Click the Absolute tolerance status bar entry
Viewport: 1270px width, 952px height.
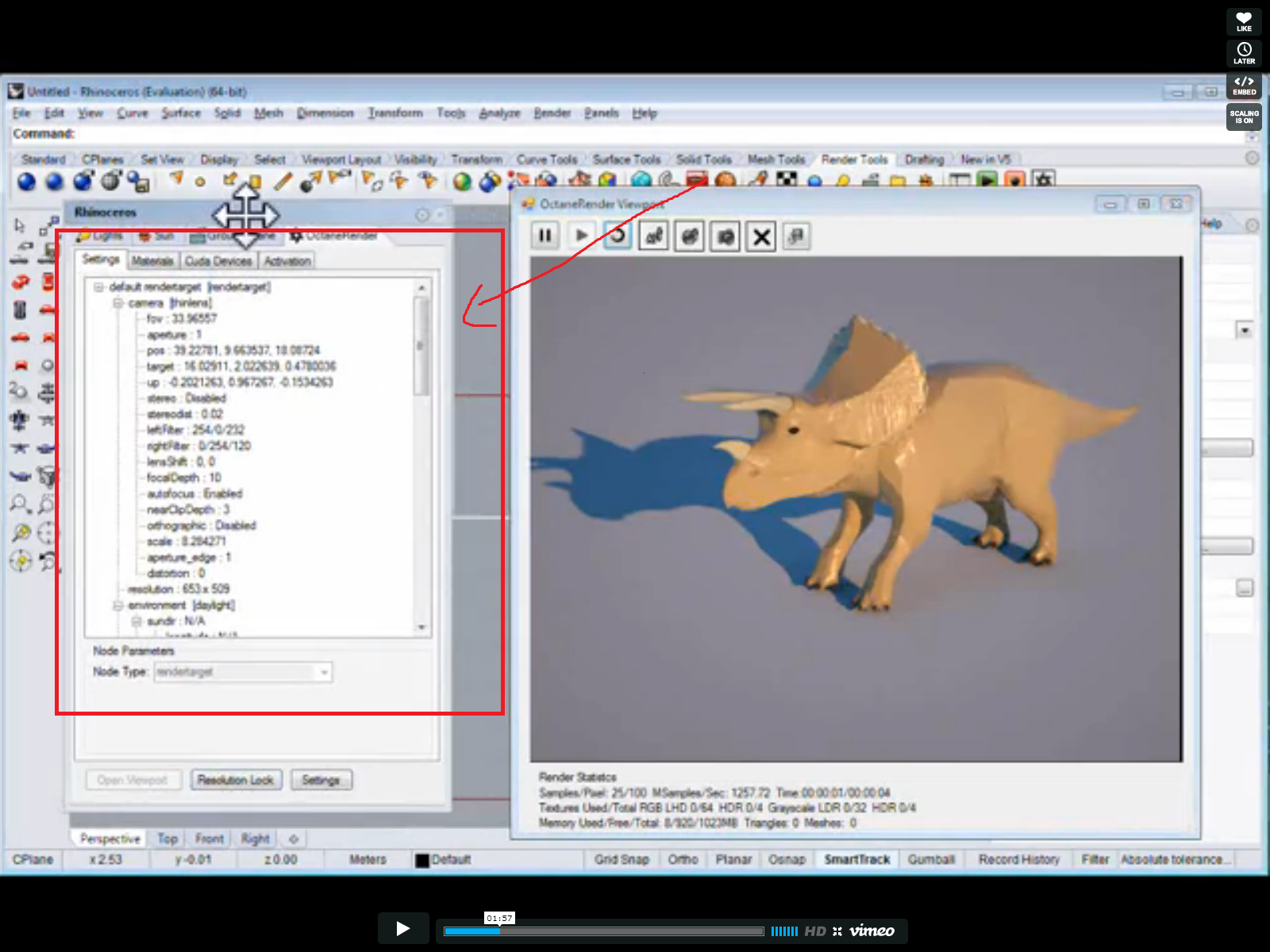pos(1176,859)
